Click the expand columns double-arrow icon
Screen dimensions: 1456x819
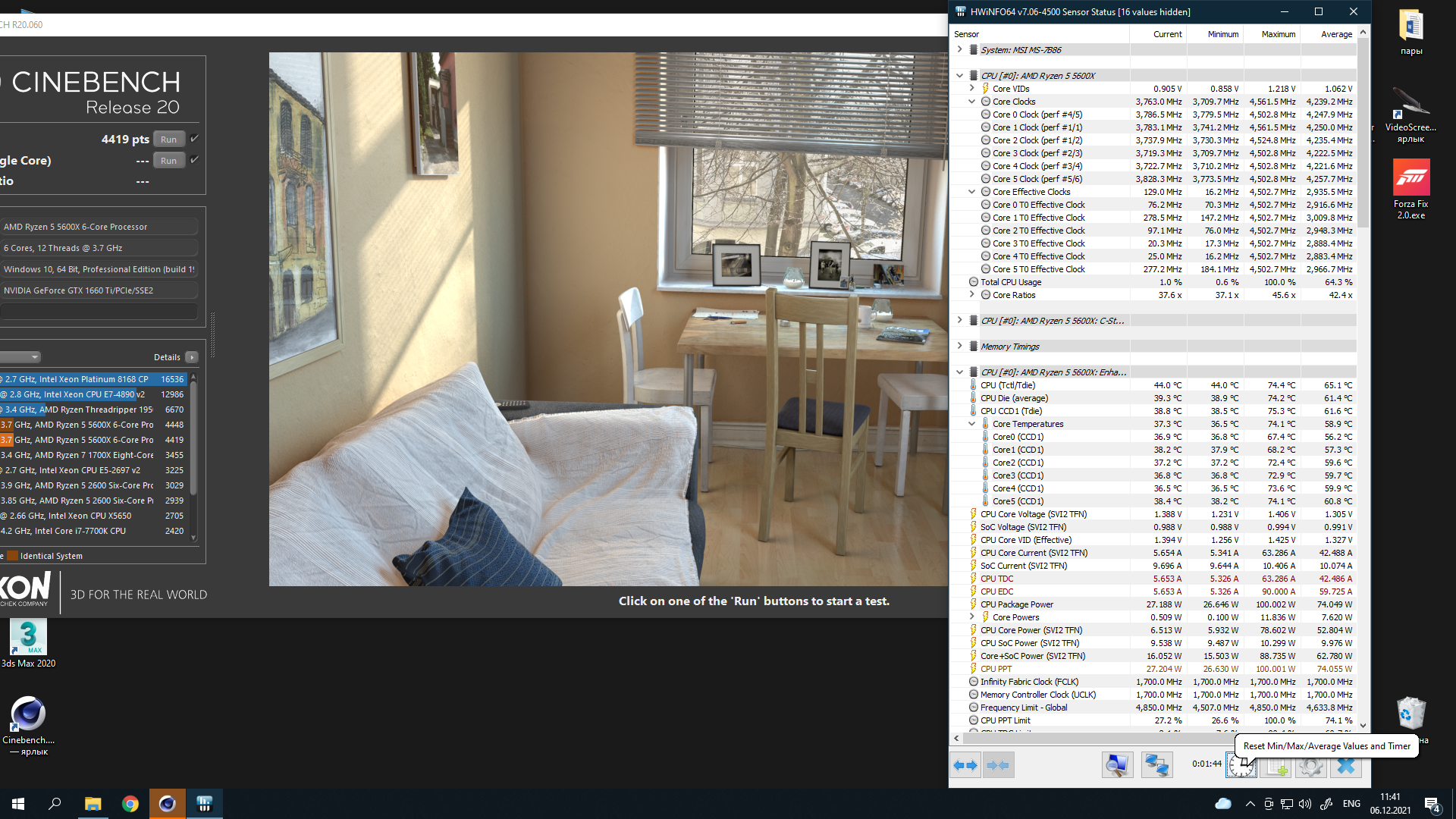click(965, 765)
